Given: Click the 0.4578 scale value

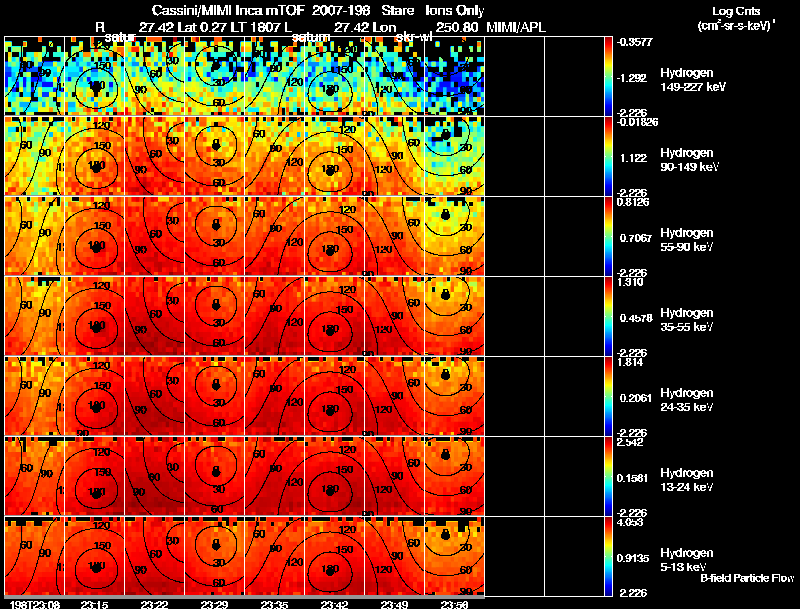Looking at the screenshot, I should pos(636,318).
